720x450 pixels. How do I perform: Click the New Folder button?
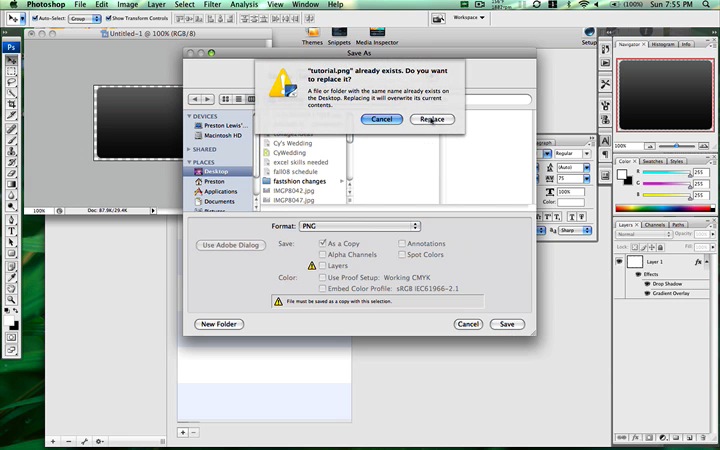click(219, 324)
